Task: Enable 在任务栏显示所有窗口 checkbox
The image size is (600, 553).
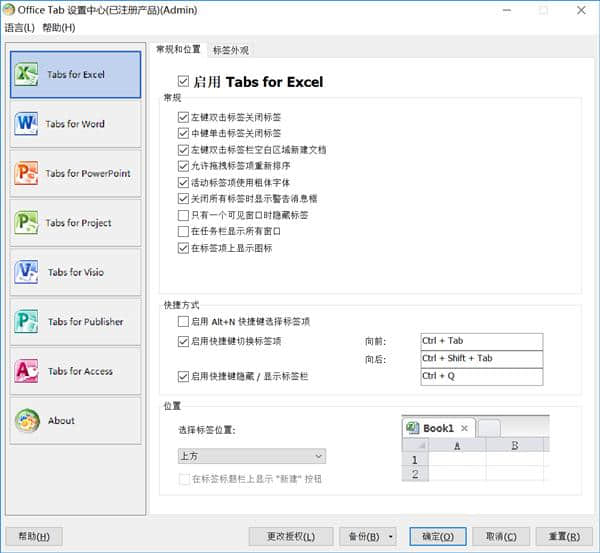Action: point(183,231)
